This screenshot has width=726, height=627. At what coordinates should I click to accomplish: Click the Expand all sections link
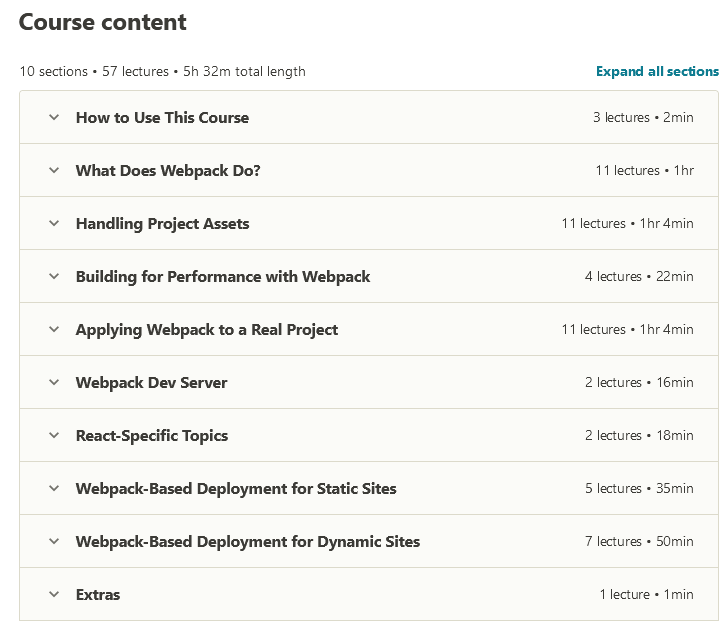pyautogui.click(x=657, y=71)
